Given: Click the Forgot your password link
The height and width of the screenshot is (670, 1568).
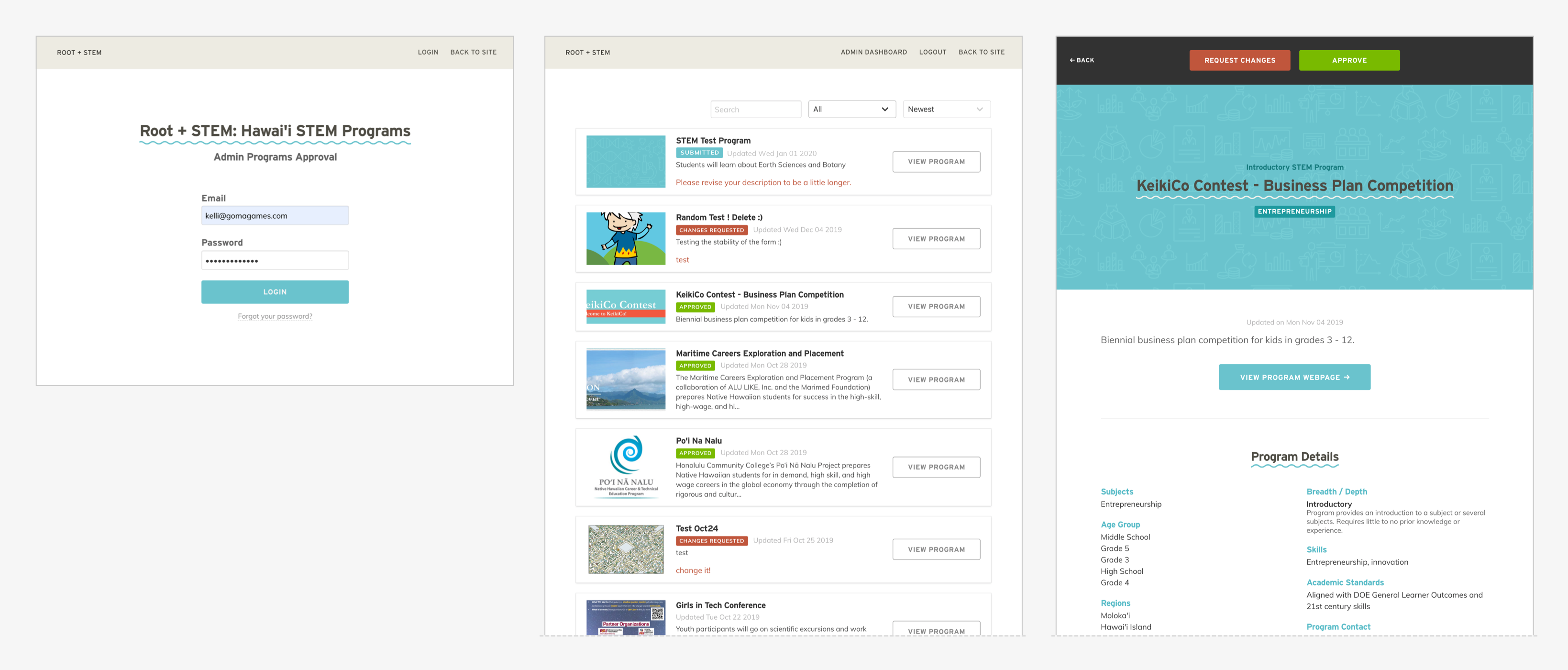Looking at the screenshot, I should [x=275, y=316].
